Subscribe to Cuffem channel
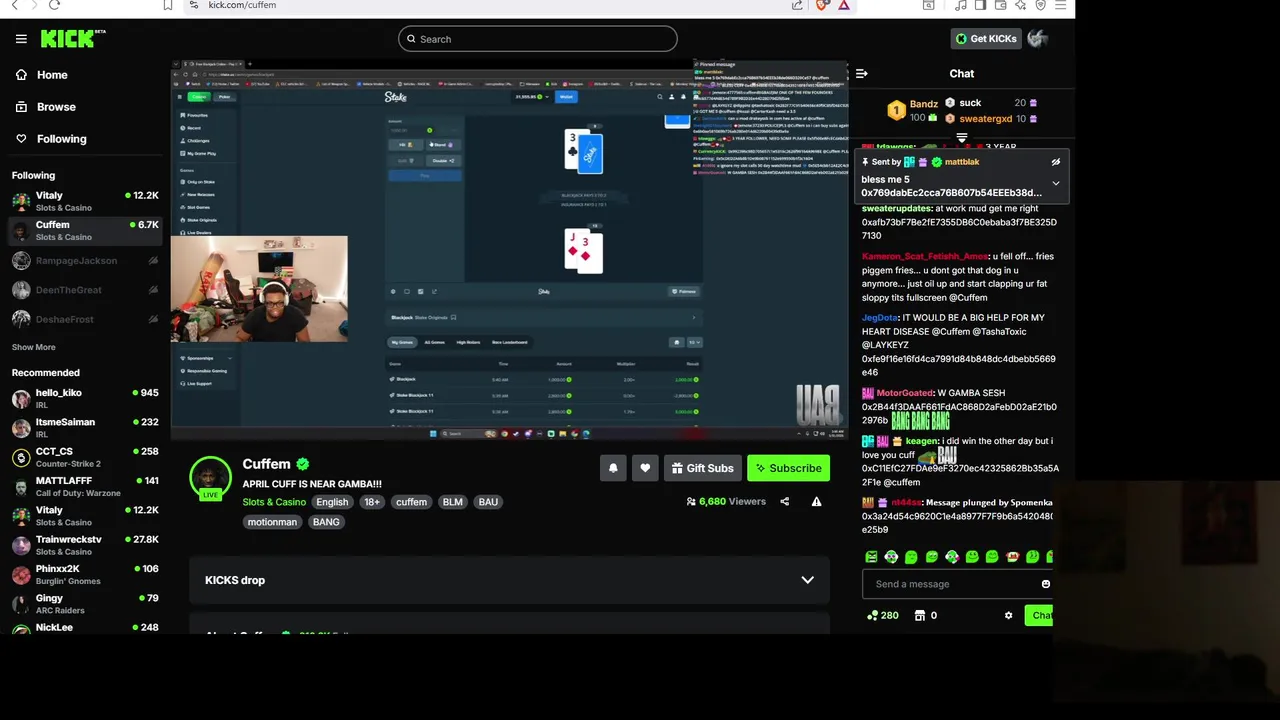 click(788, 468)
